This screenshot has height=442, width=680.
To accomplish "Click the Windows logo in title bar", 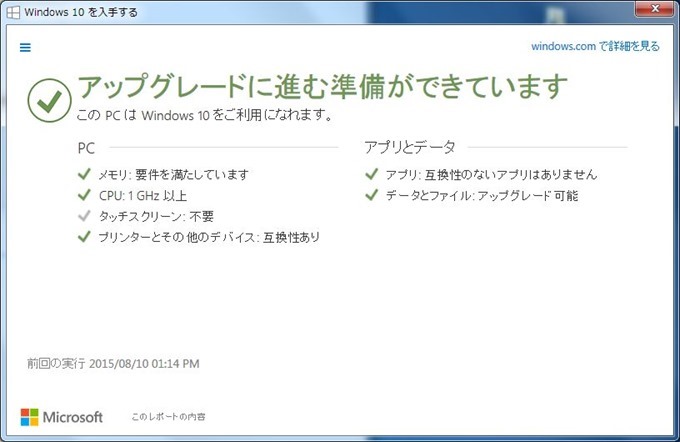I will coord(13,12).
